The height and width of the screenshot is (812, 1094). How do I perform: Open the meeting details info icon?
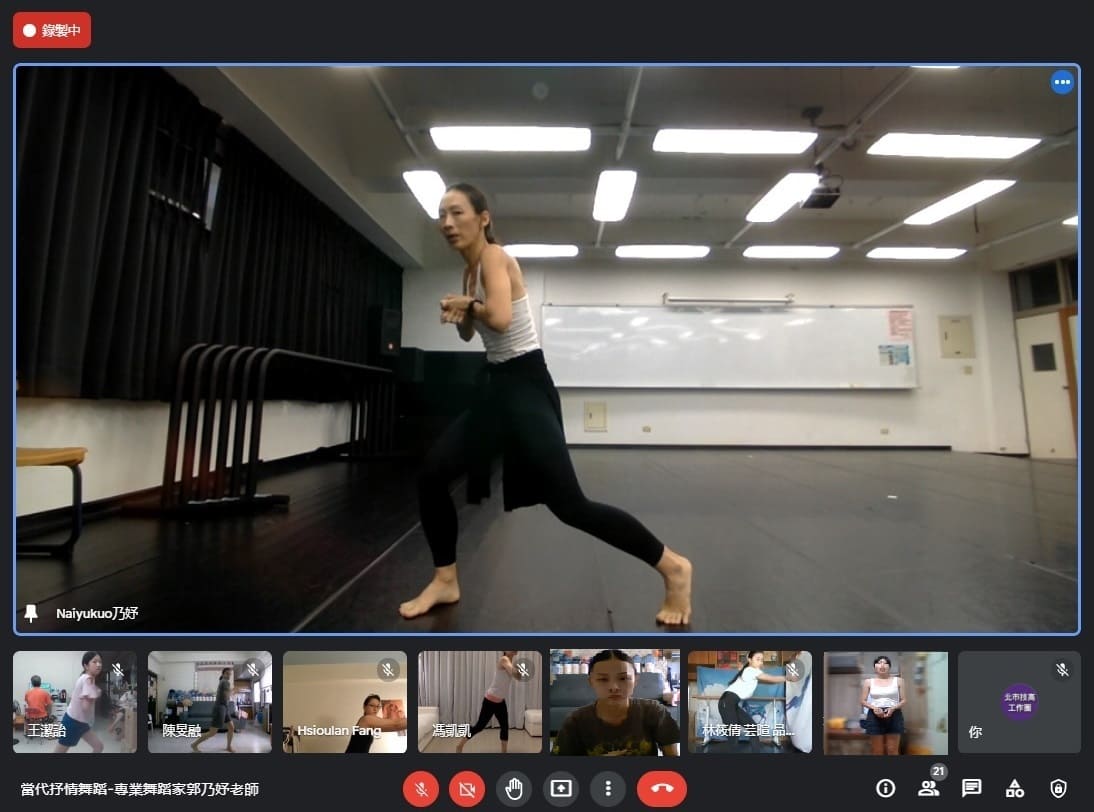(885, 788)
